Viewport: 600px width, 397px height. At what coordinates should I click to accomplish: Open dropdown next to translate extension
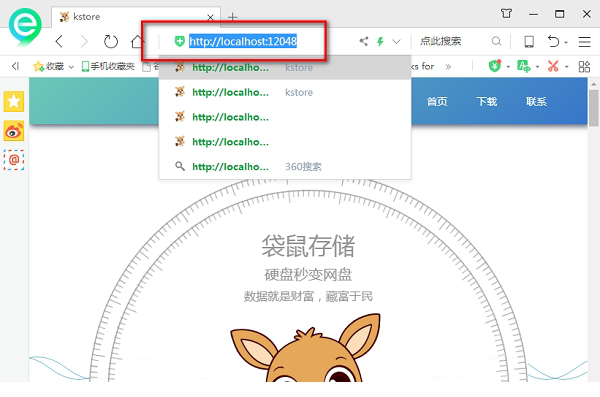537,67
